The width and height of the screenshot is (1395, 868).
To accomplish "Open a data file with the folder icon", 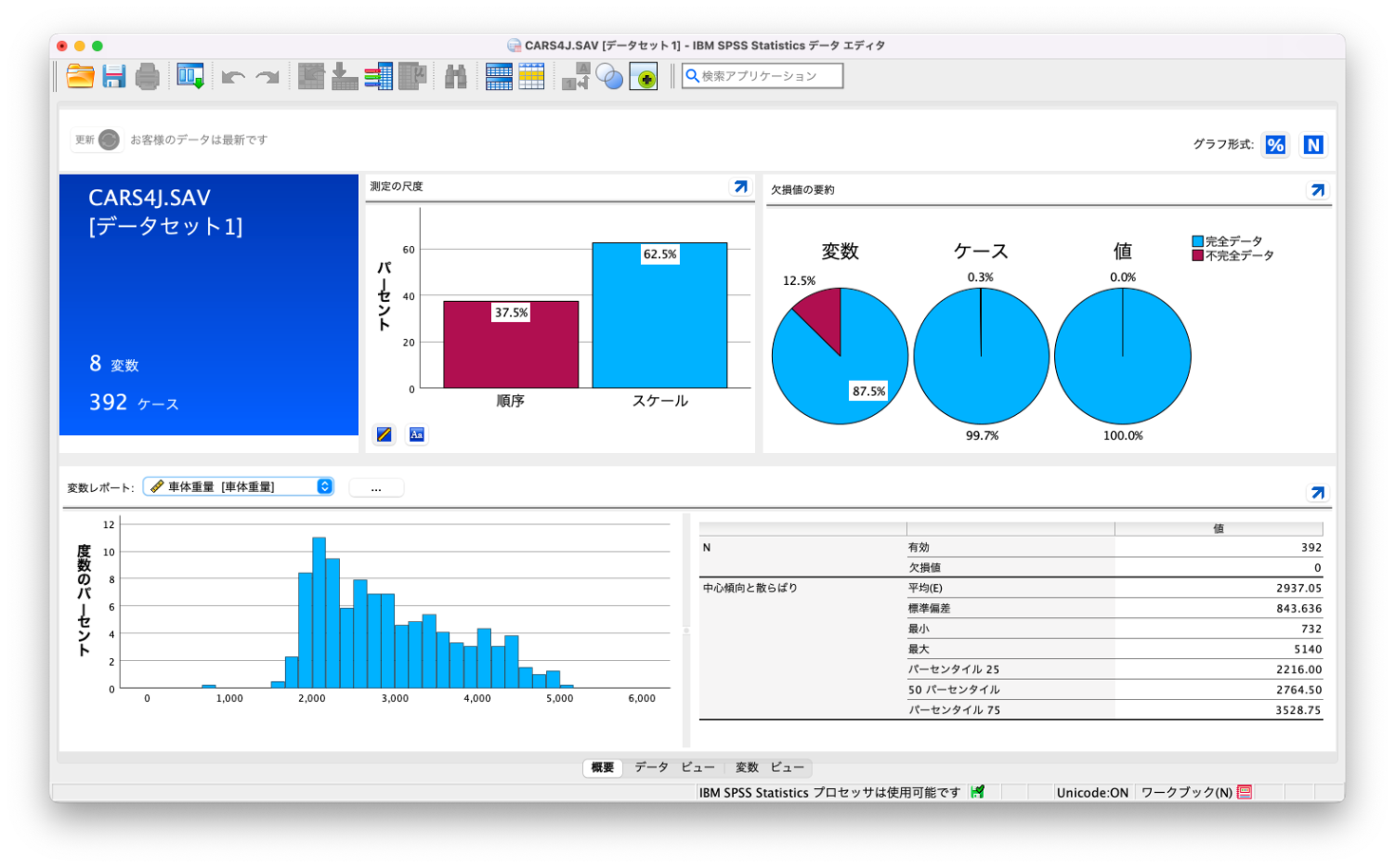I will 81,76.
